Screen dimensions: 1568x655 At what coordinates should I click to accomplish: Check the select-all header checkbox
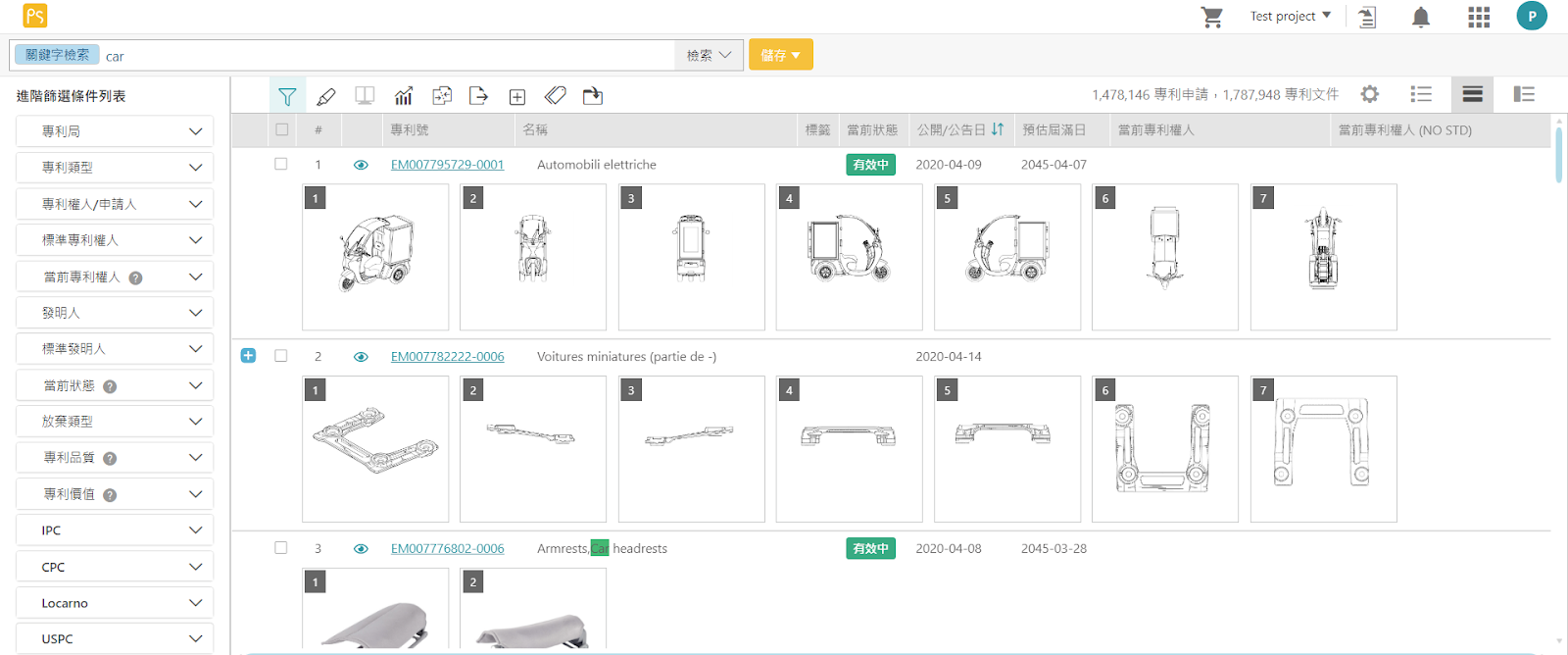[x=282, y=129]
